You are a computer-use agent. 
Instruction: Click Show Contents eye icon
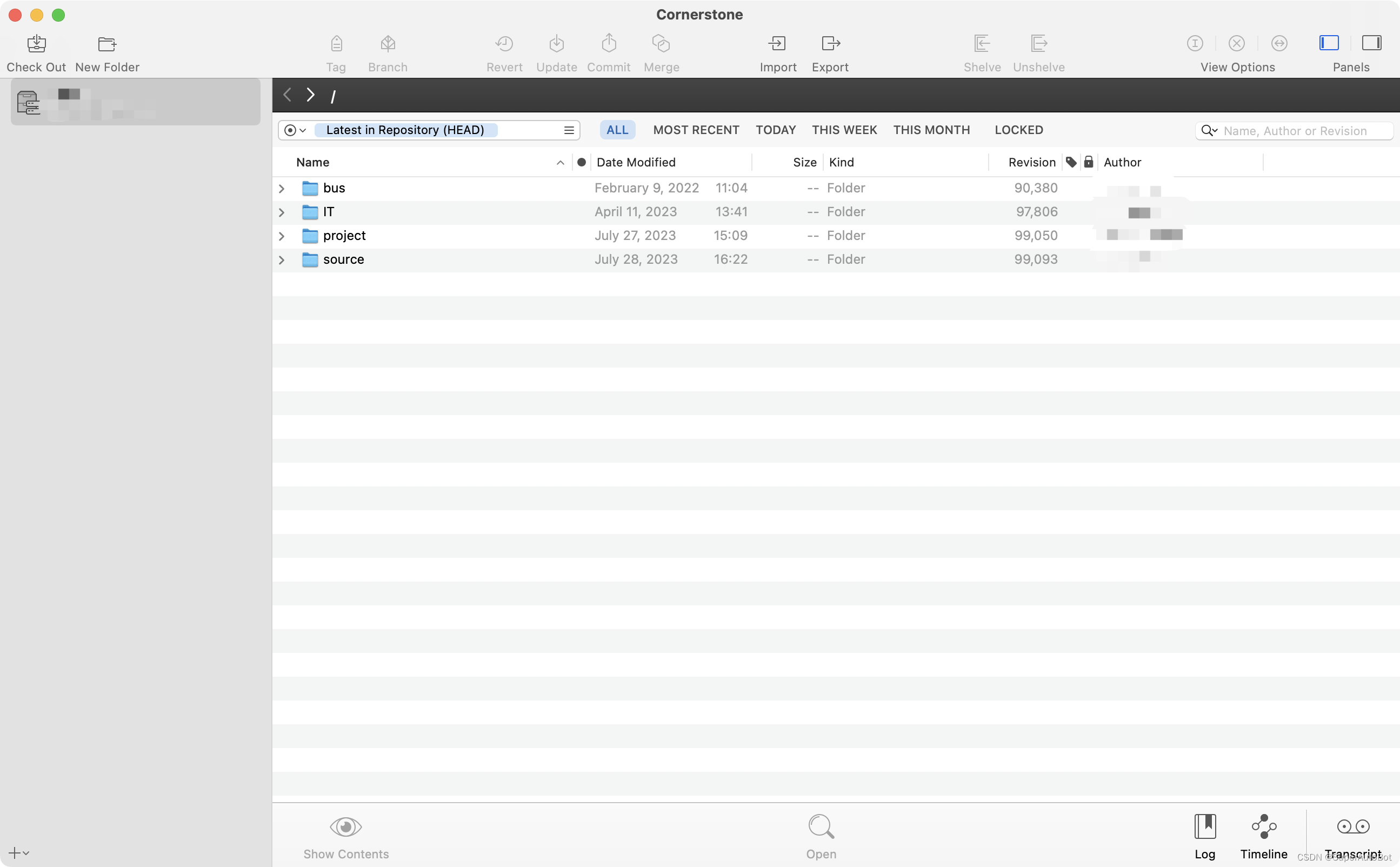[346, 827]
